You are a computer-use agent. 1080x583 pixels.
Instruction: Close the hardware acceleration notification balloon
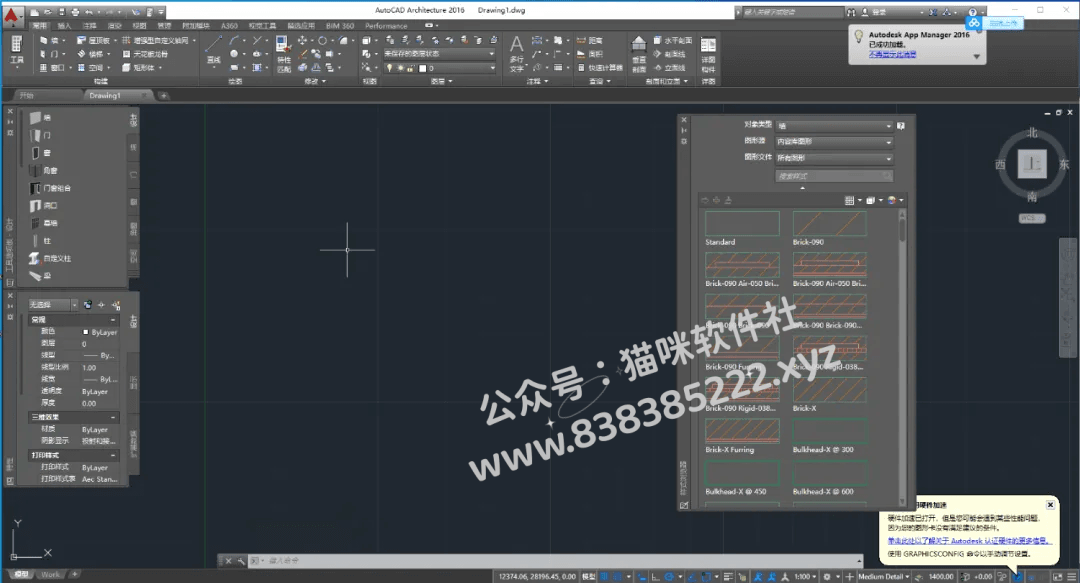point(1050,505)
